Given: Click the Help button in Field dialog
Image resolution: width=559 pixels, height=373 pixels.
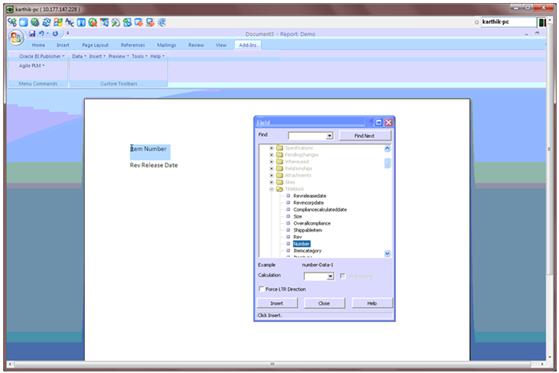Looking at the screenshot, I should tap(372, 303).
